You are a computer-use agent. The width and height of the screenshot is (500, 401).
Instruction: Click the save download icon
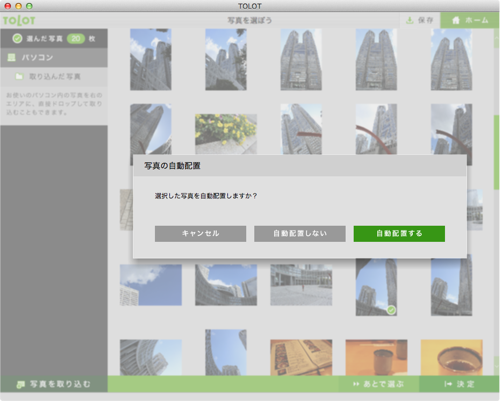tap(409, 21)
